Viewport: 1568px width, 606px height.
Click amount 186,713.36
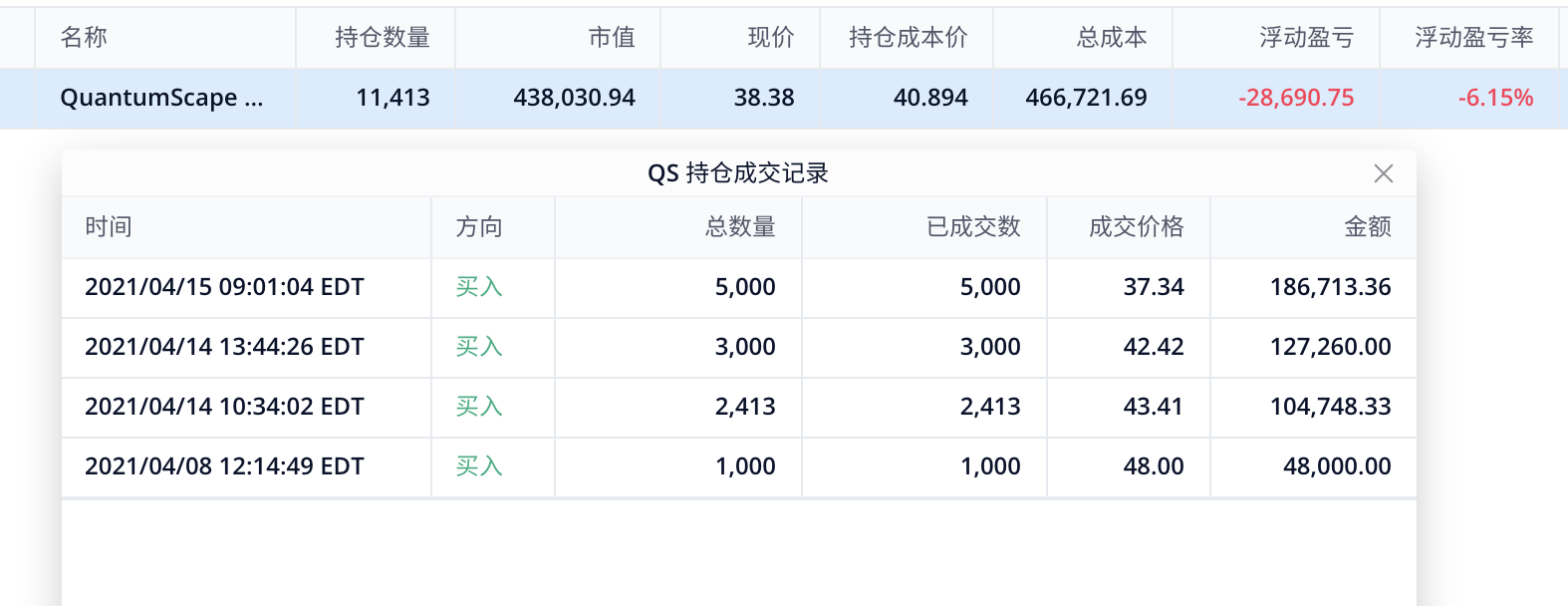[1331, 287]
